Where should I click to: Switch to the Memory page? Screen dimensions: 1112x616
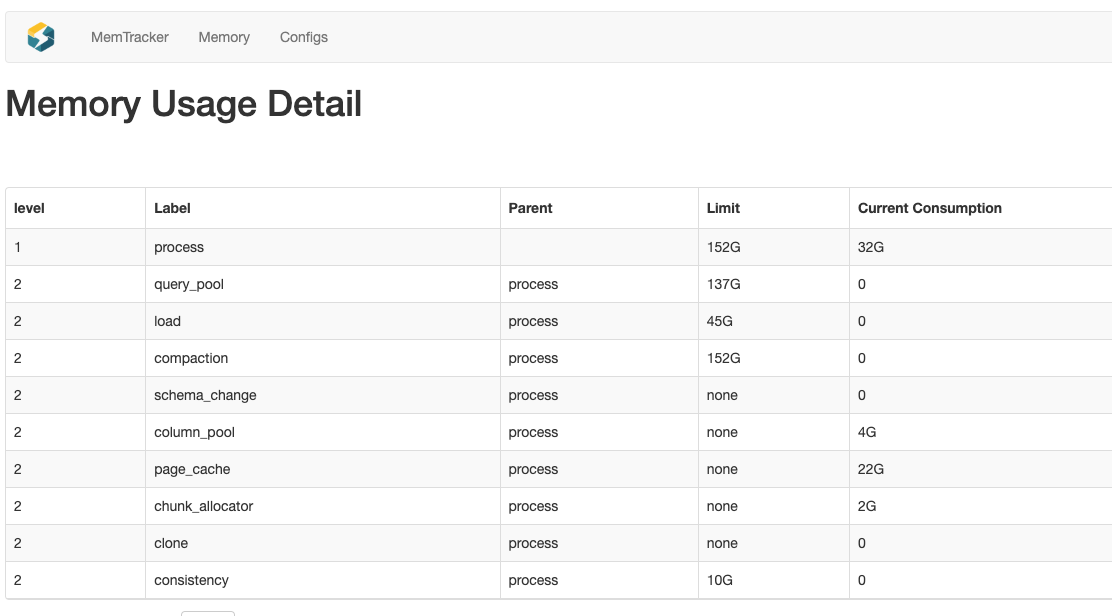224,37
